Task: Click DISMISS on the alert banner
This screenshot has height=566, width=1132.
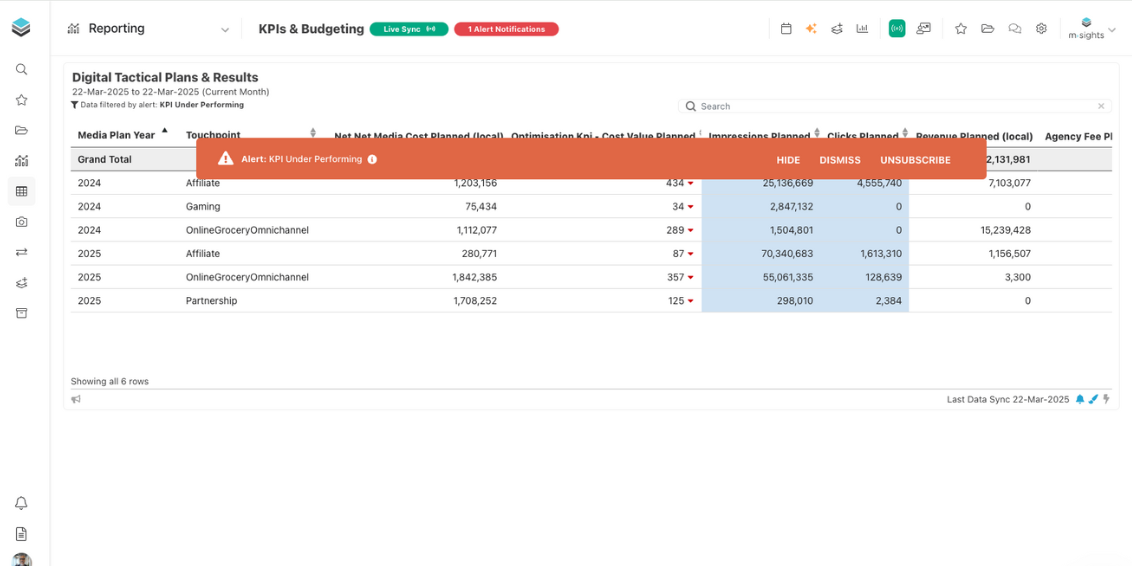Action: coord(840,160)
